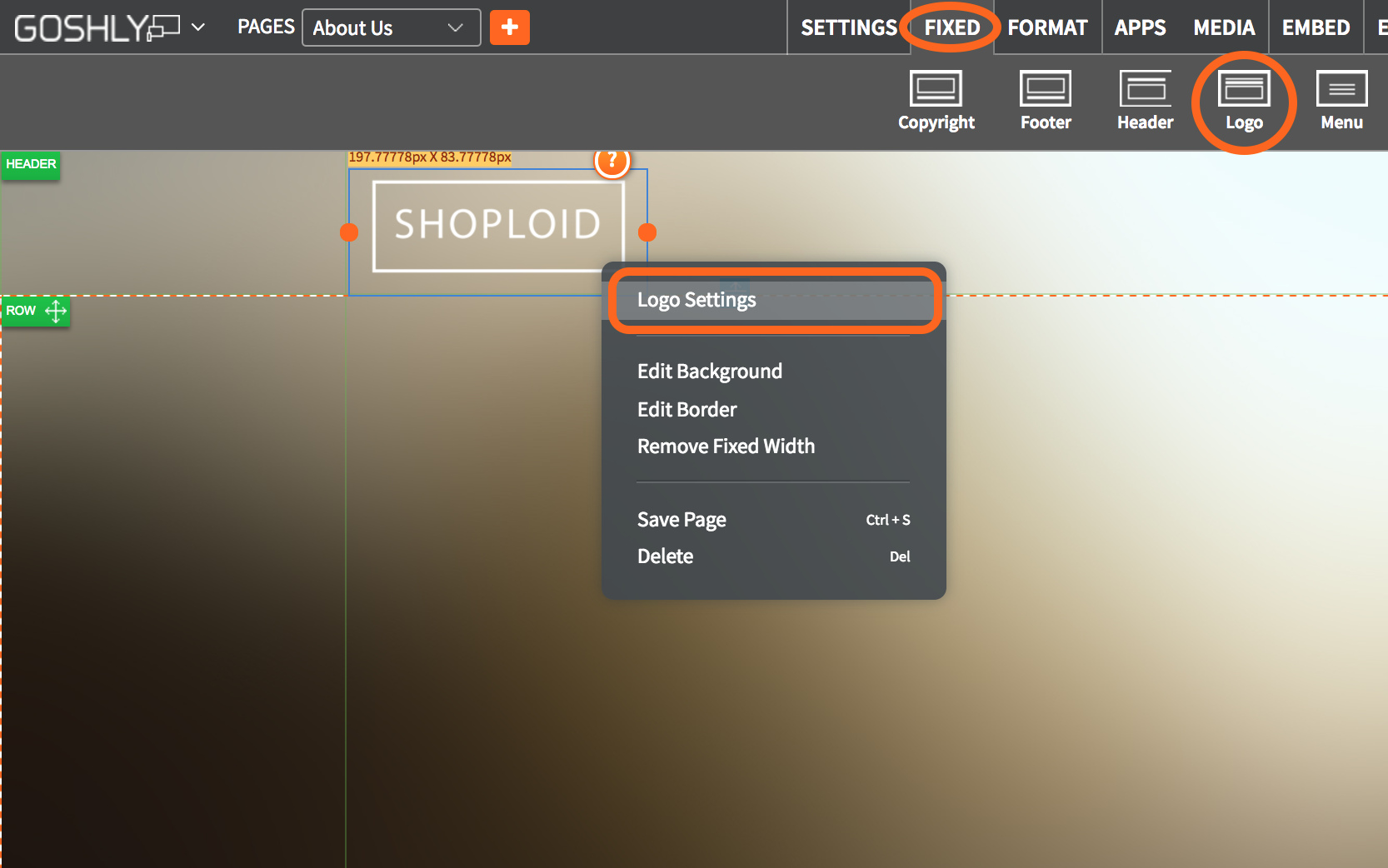Open the MEDIA tab
Image resolution: width=1388 pixels, height=868 pixels.
click(1224, 27)
